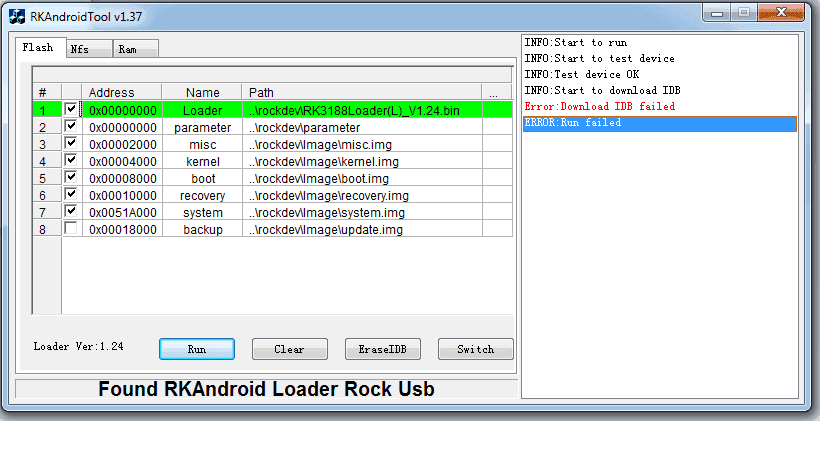Click the backup name cell
The image size is (820, 462).
pyautogui.click(x=202, y=230)
